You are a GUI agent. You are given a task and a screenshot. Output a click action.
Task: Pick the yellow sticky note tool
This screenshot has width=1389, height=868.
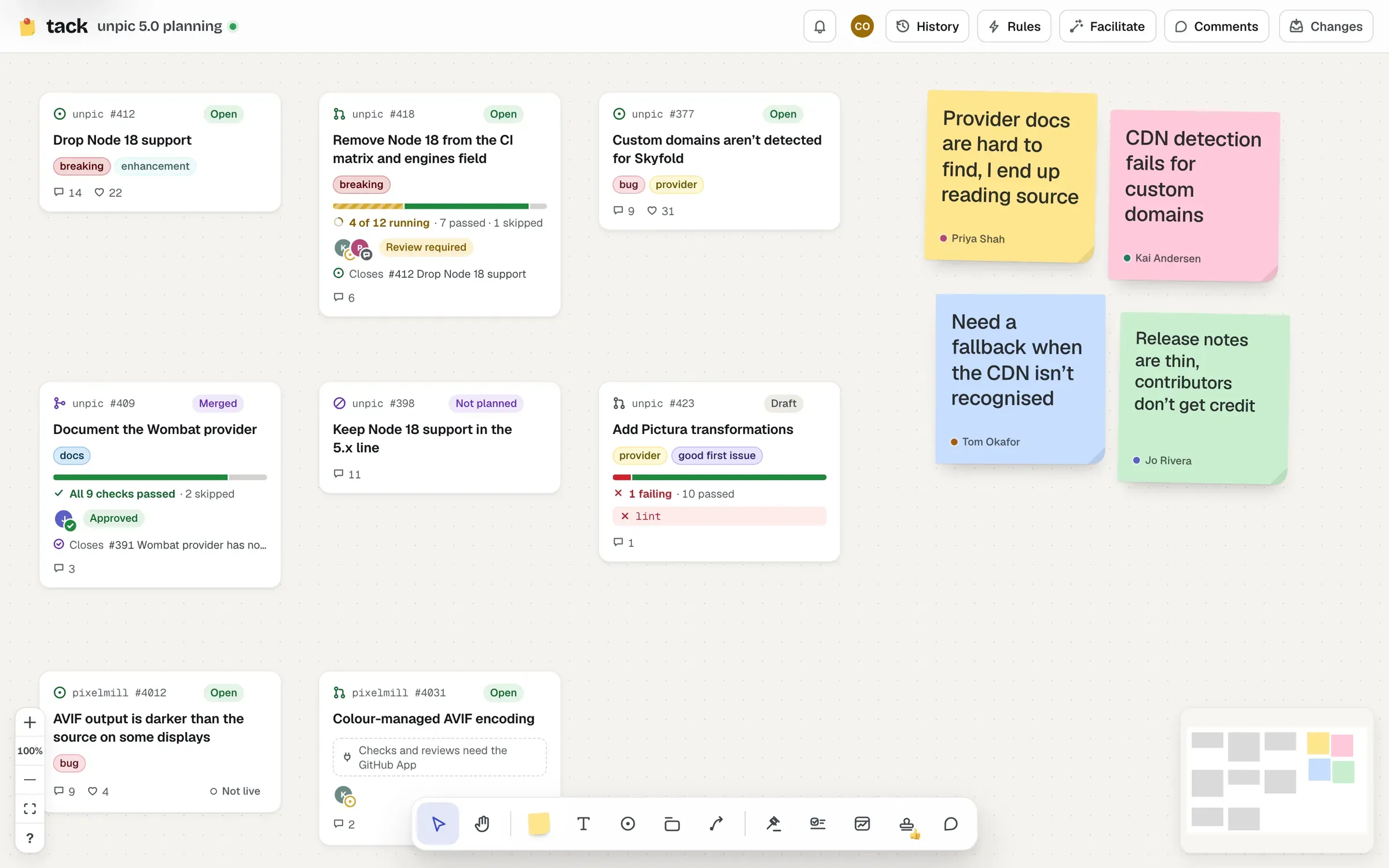tap(539, 823)
